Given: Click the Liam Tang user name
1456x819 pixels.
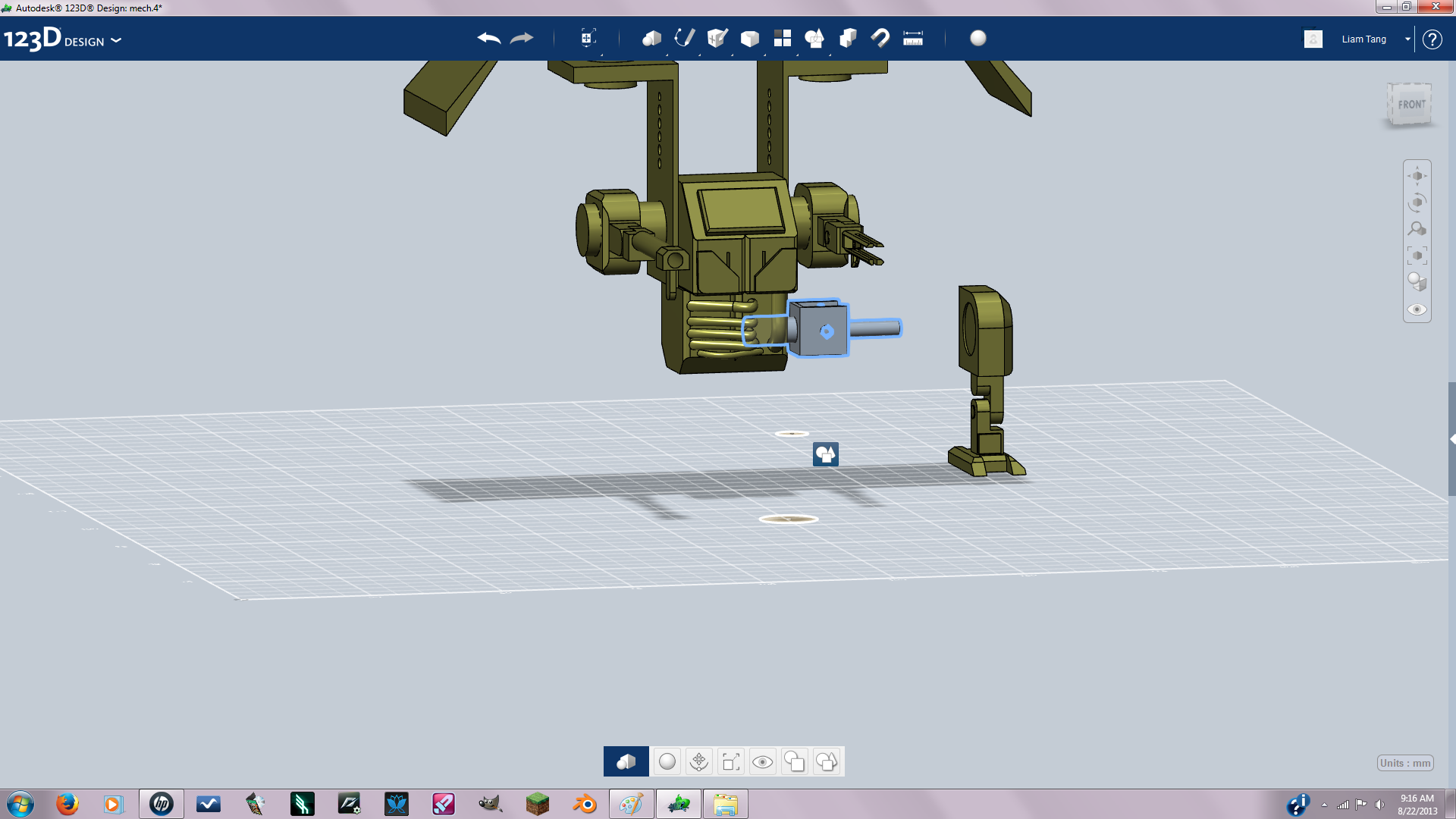Looking at the screenshot, I should (1363, 39).
